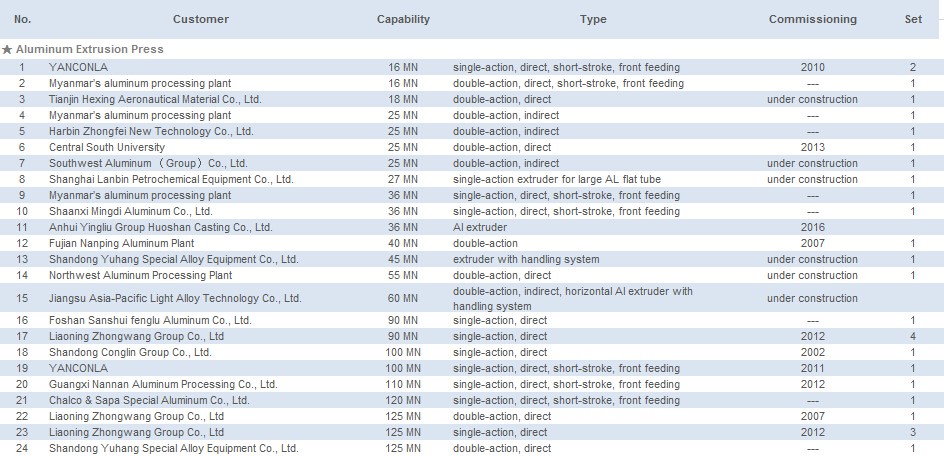Viewport: 944px width, 456px height.
Task: Click the Type column header
Action: point(593,19)
